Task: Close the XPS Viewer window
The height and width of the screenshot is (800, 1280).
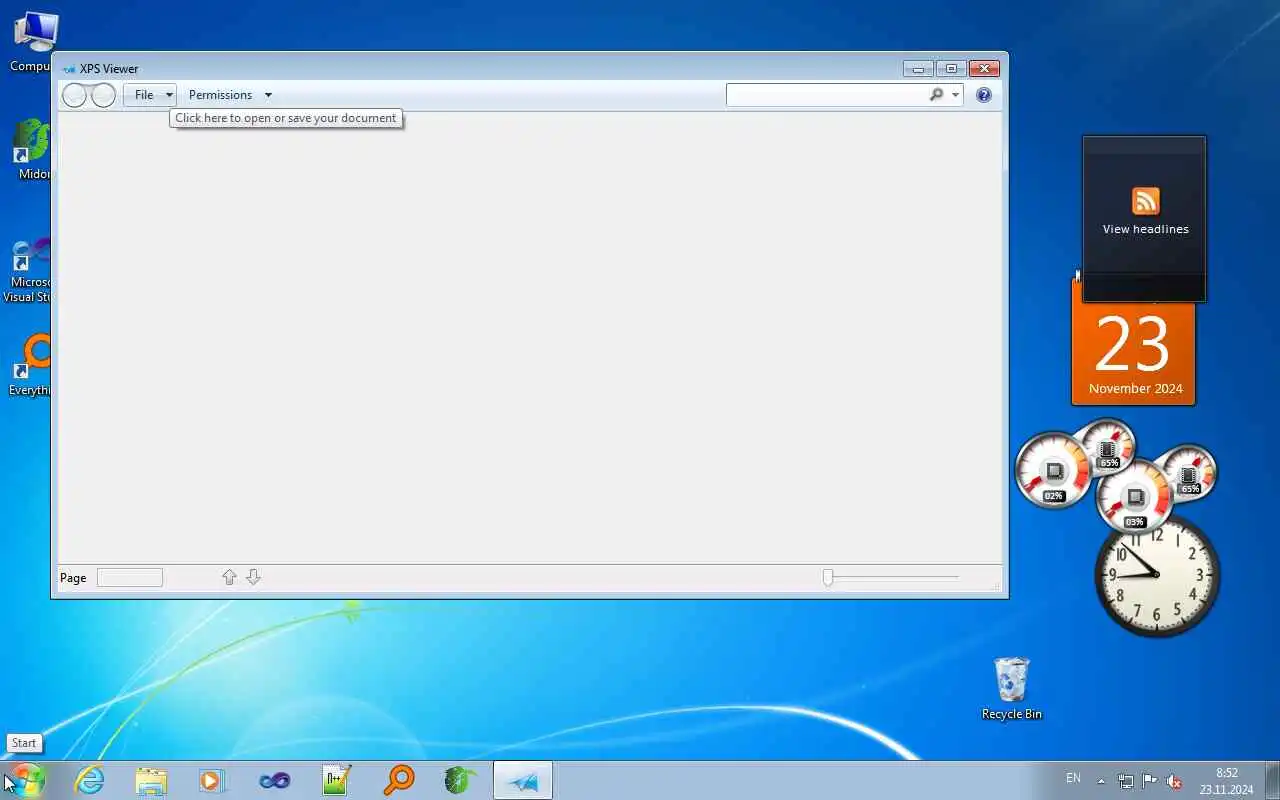Action: 985,69
